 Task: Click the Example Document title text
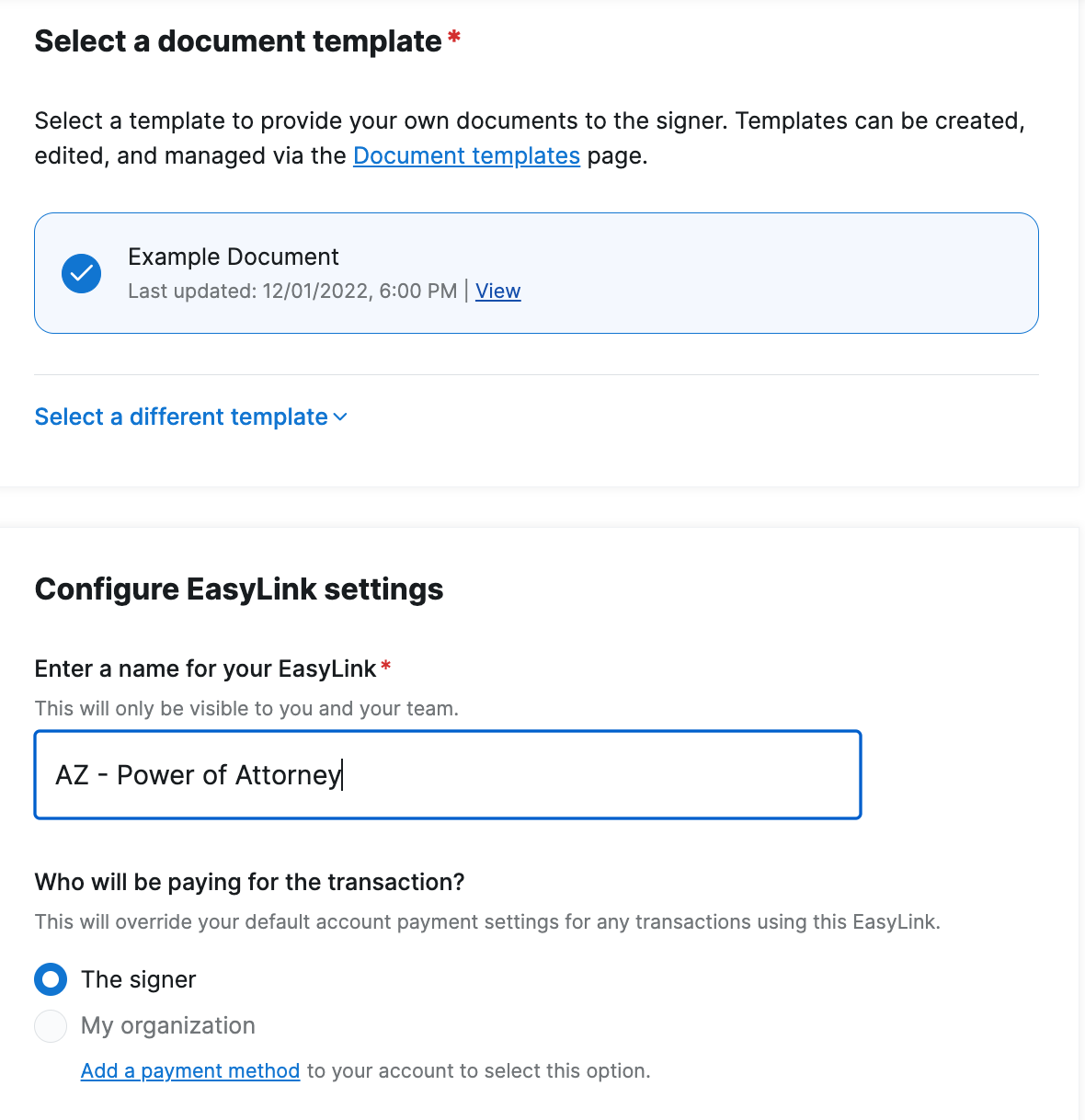[x=233, y=257]
